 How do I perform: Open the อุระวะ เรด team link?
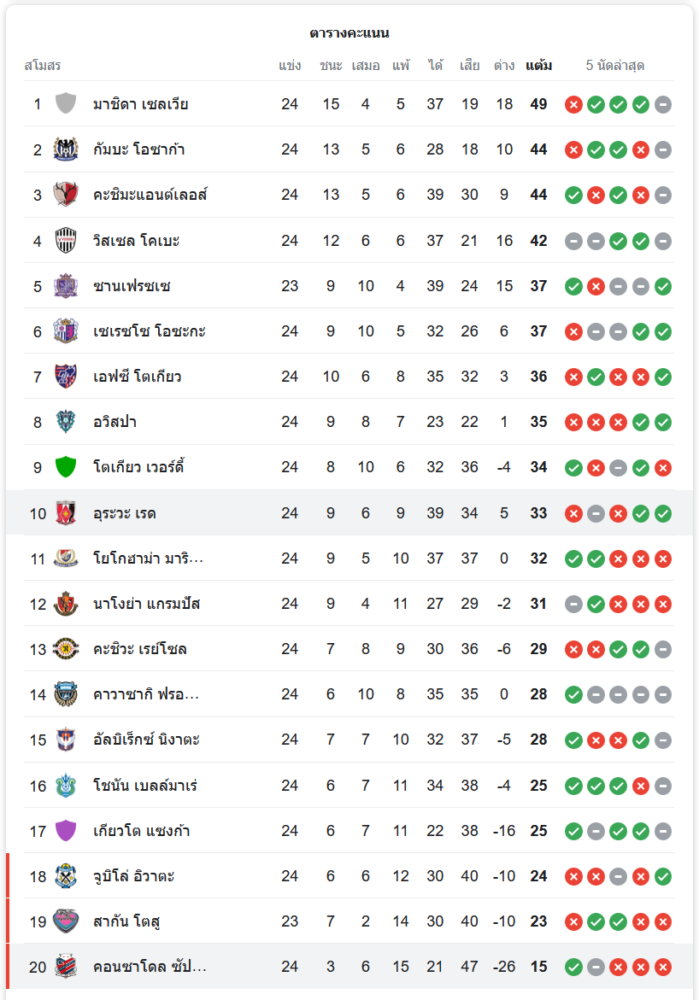pos(124,513)
